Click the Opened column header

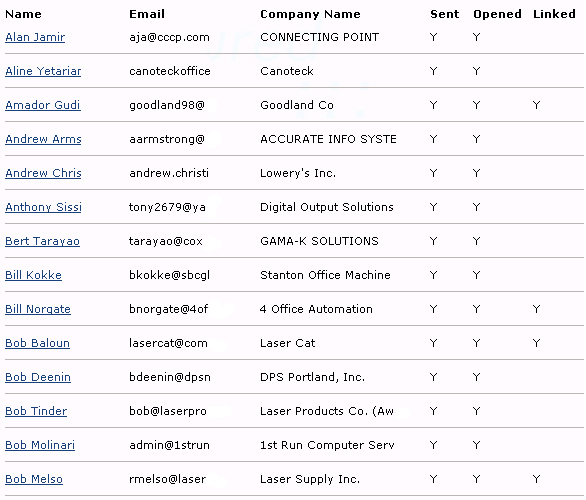pyautogui.click(x=497, y=14)
